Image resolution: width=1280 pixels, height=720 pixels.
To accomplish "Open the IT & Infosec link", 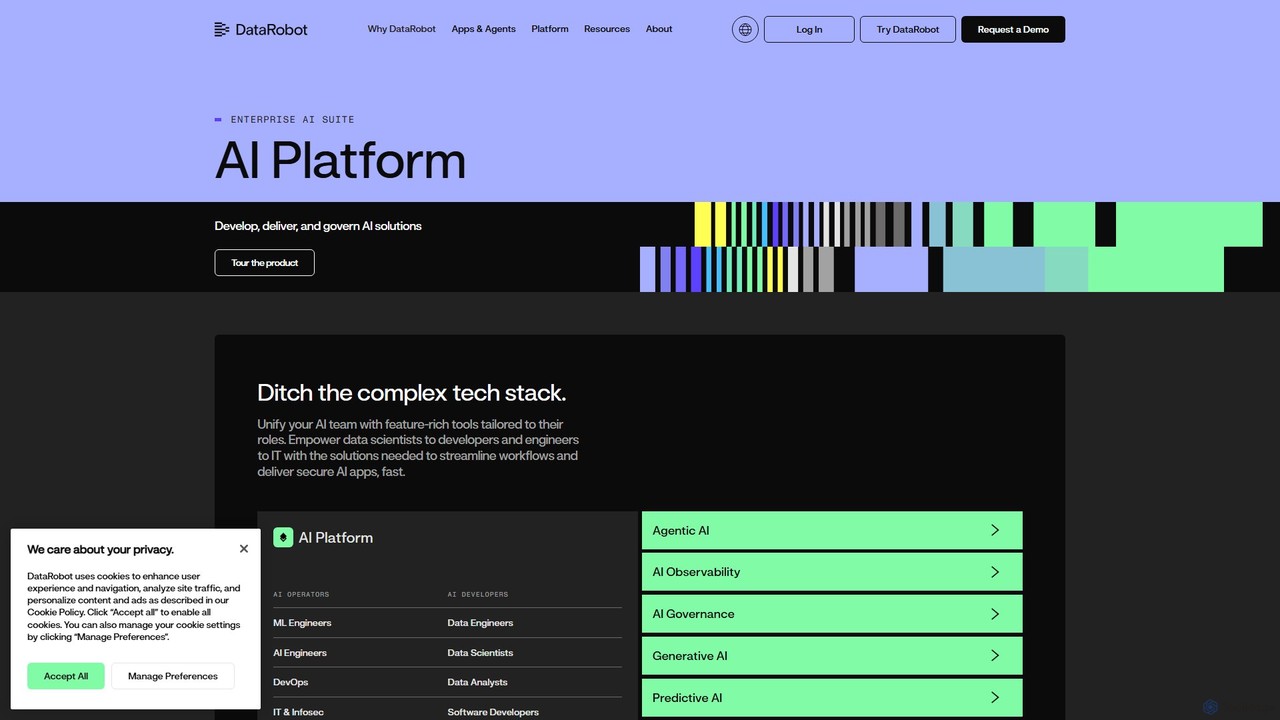I will (298, 712).
